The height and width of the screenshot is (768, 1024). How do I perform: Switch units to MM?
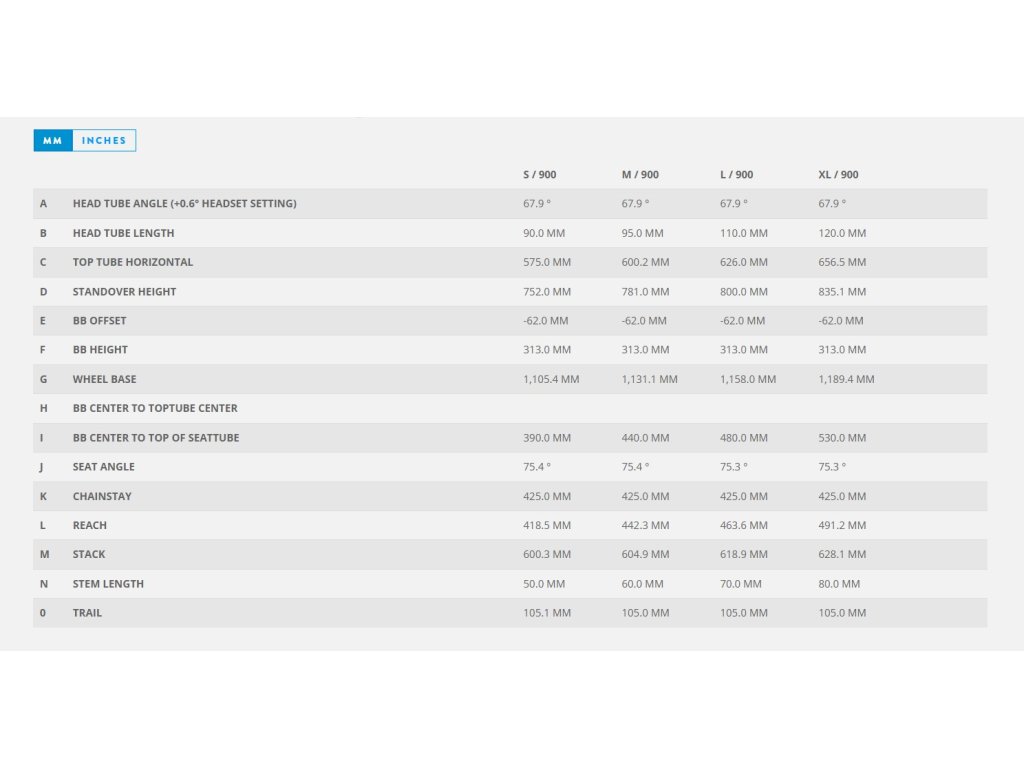[x=53, y=140]
